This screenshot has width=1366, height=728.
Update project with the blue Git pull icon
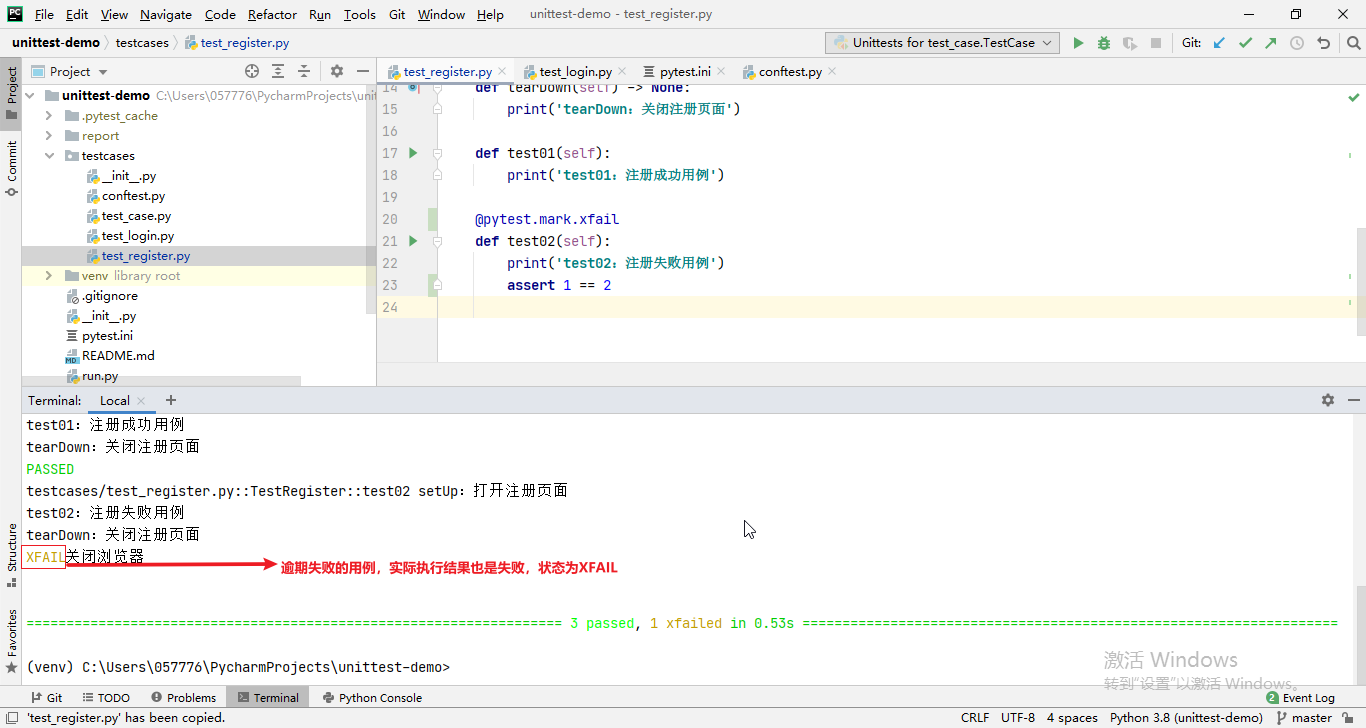pos(1218,42)
